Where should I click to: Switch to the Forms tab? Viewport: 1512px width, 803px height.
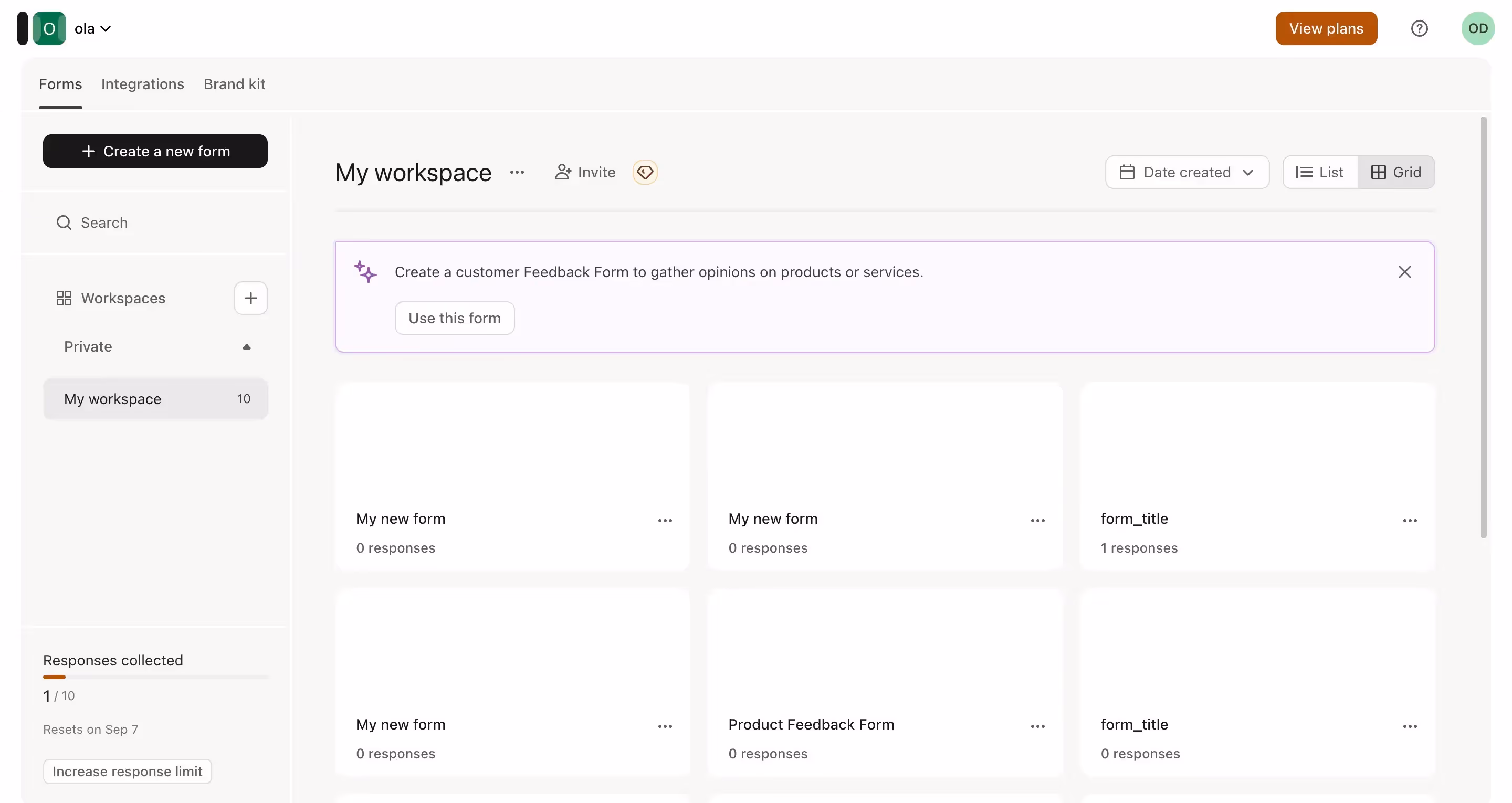click(60, 84)
